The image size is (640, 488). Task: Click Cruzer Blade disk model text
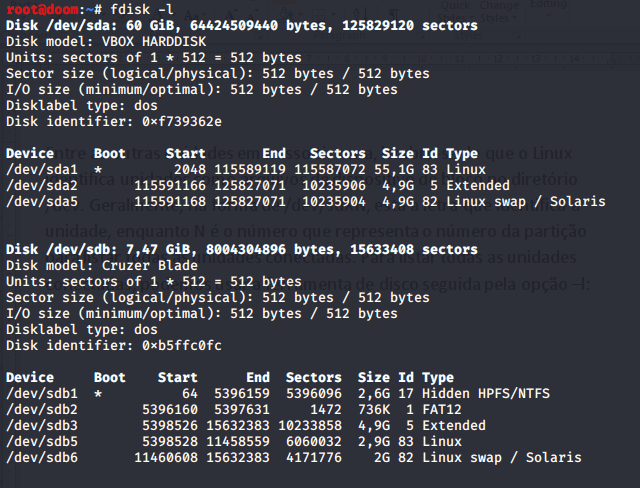coord(147,266)
